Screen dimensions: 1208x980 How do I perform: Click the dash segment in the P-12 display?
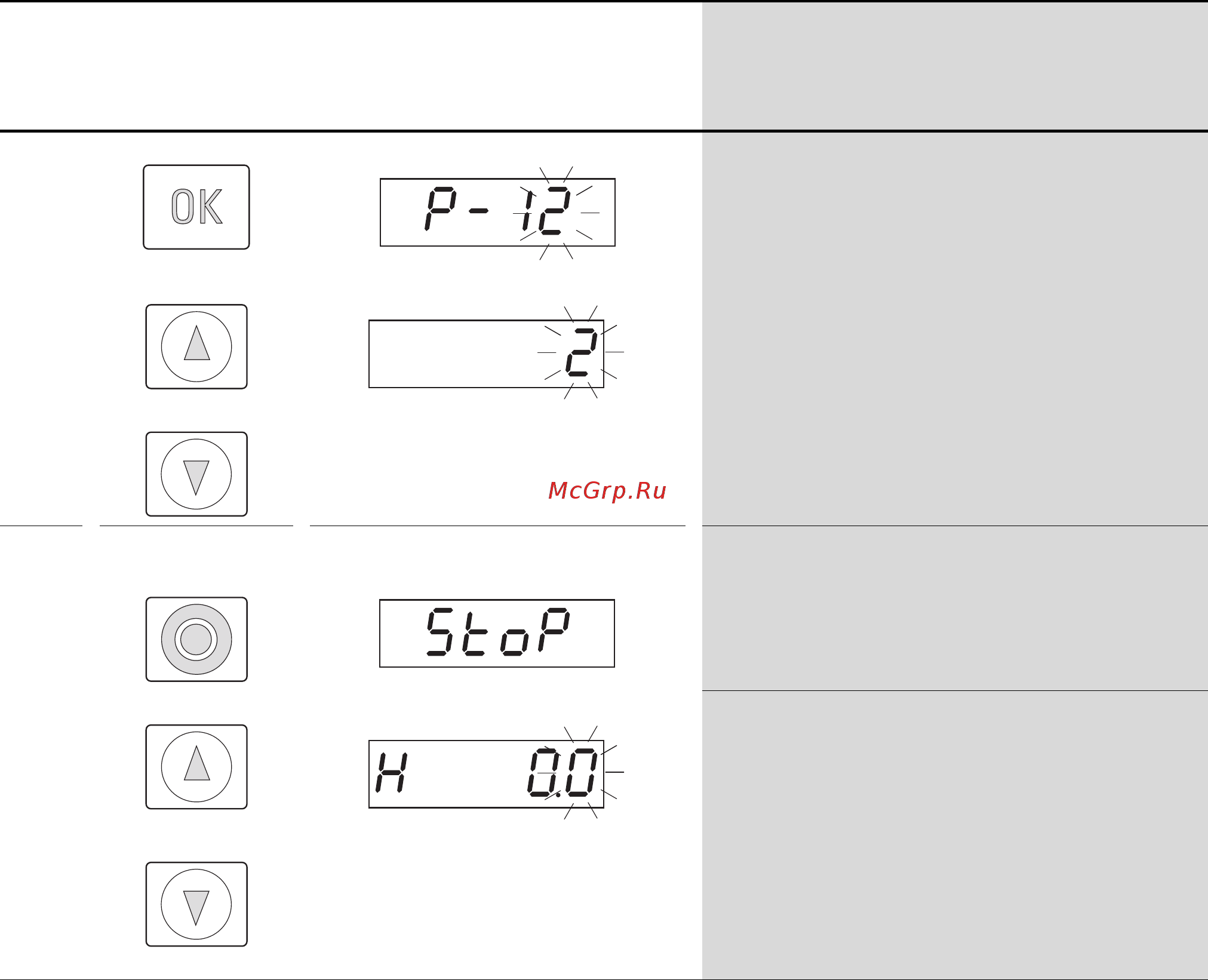[479, 211]
